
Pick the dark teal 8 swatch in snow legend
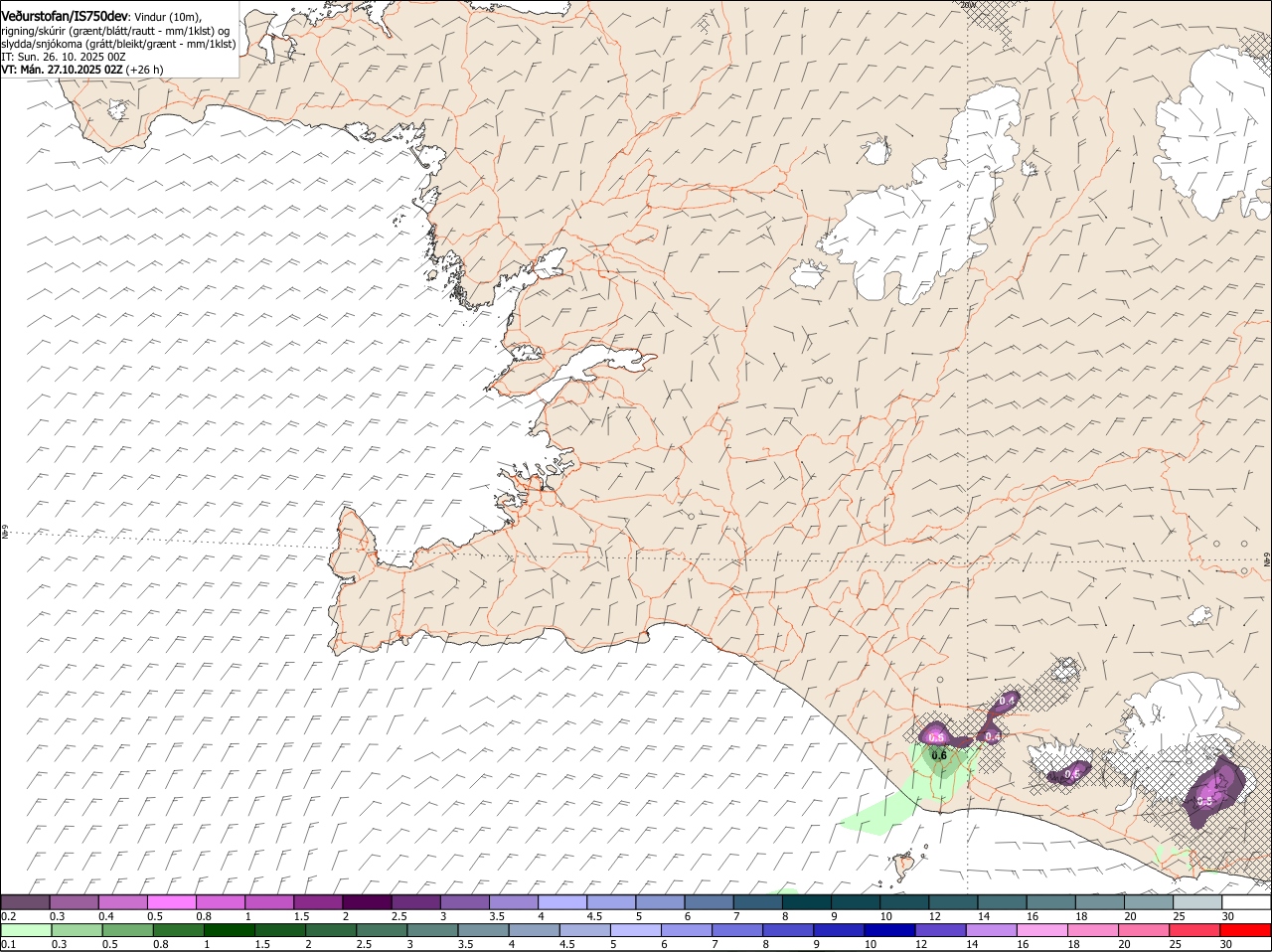807,902
